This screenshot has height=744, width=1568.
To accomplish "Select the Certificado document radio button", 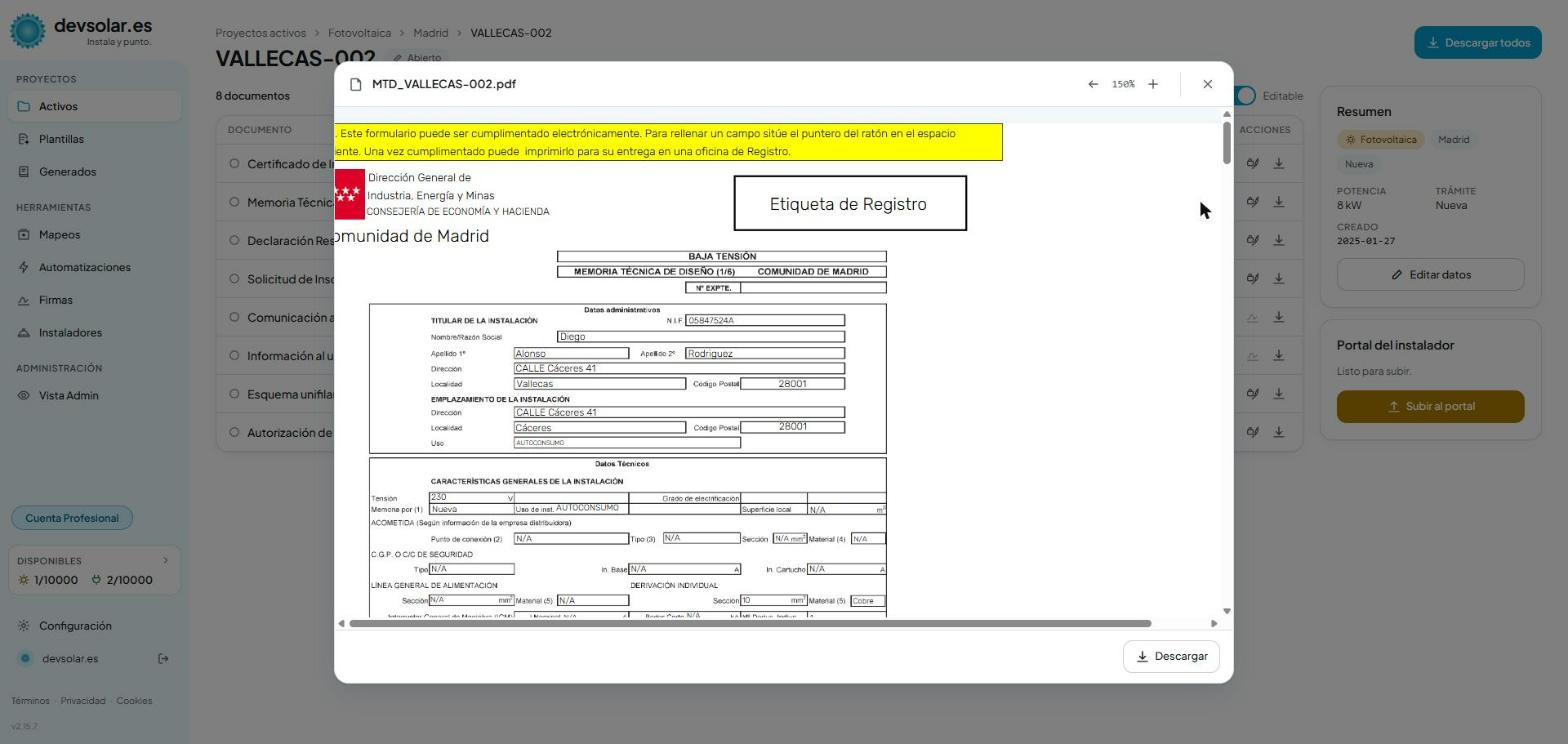I will 234,163.
